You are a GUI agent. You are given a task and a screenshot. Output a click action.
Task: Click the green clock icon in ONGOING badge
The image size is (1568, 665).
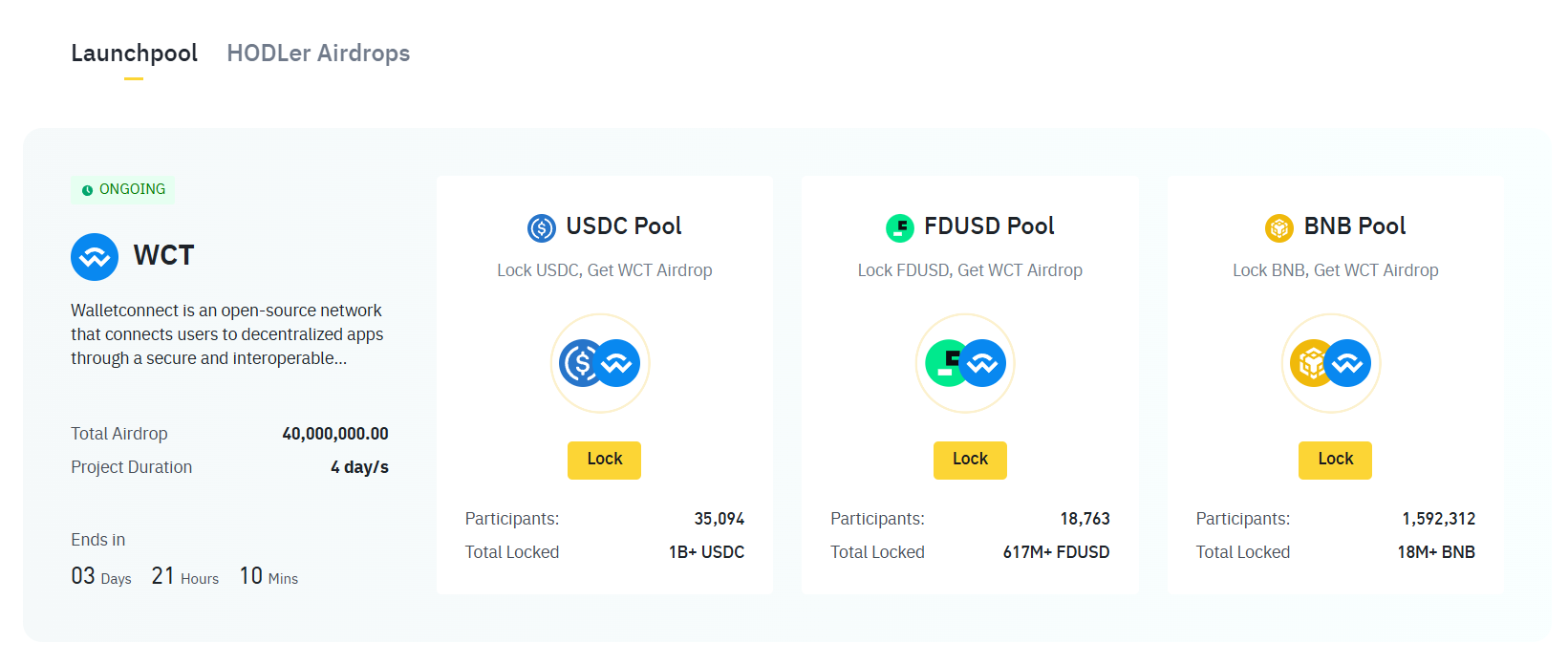[87, 190]
